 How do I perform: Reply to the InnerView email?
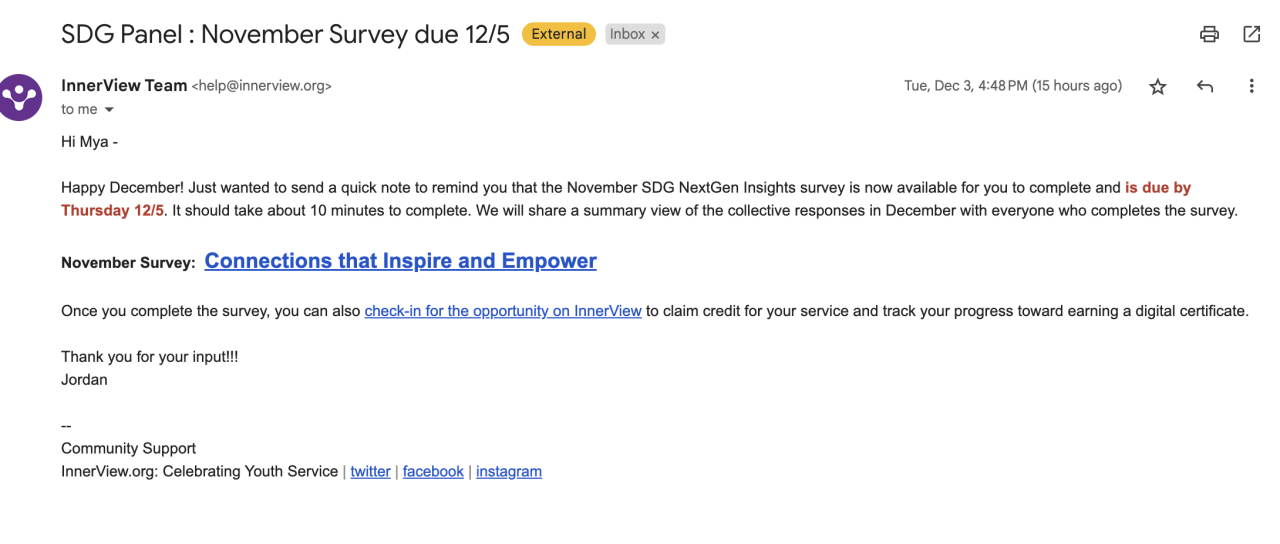[1205, 87]
